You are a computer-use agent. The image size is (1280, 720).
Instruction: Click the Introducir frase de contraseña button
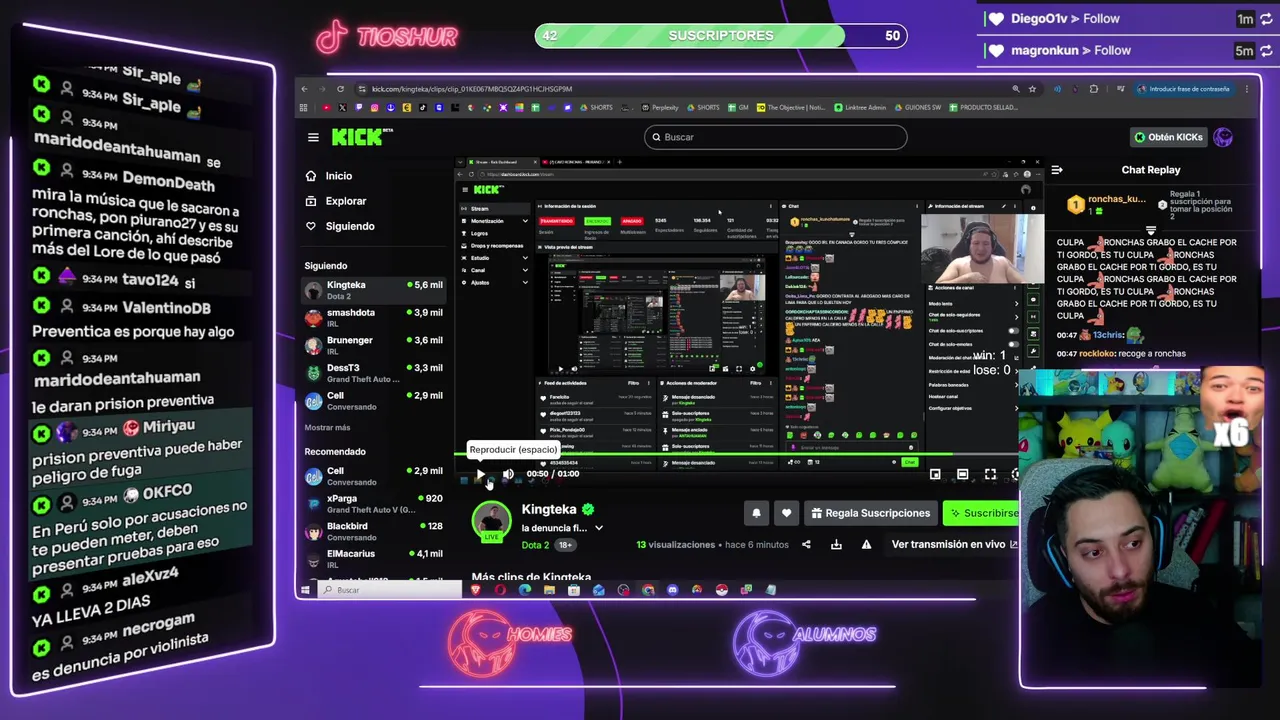[x=1184, y=89]
